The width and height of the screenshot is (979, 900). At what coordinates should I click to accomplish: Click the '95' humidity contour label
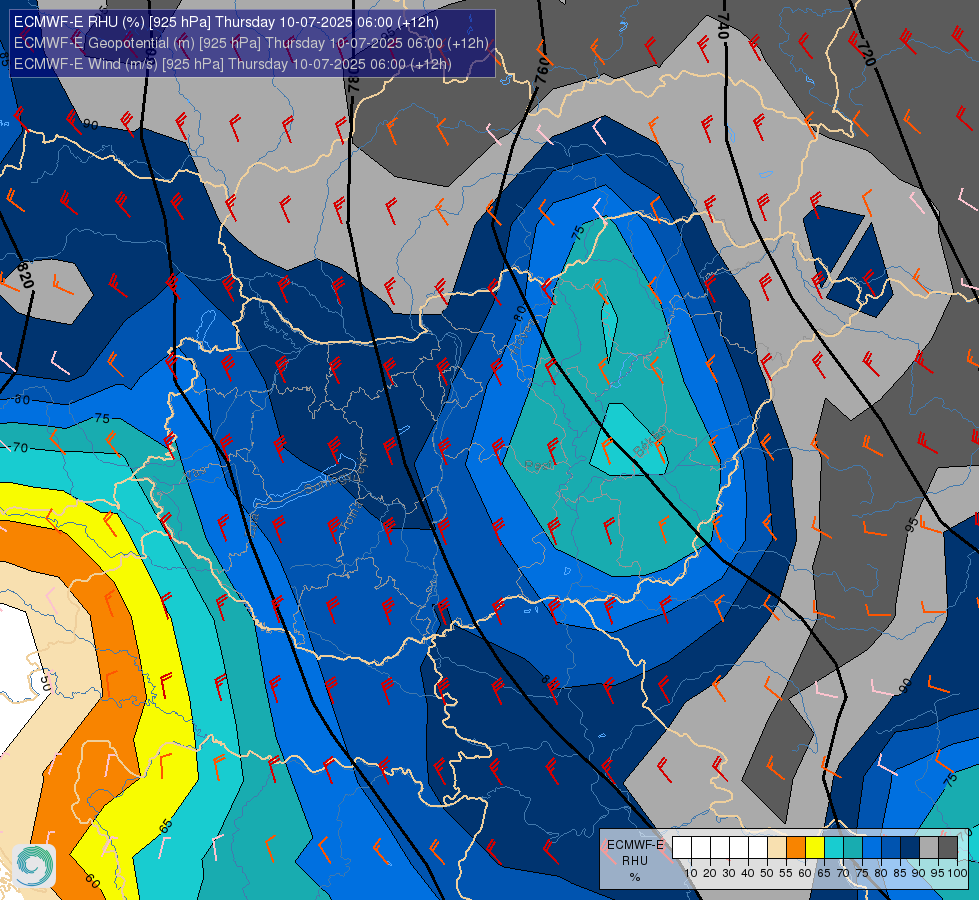coord(912,523)
